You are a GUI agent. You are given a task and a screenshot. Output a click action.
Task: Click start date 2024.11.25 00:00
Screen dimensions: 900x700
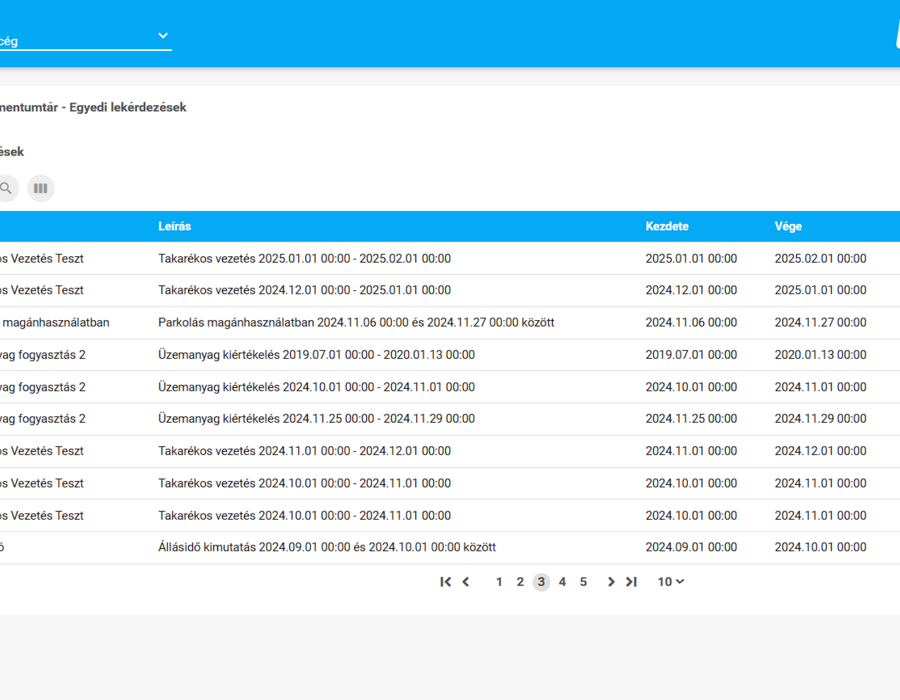(692, 419)
